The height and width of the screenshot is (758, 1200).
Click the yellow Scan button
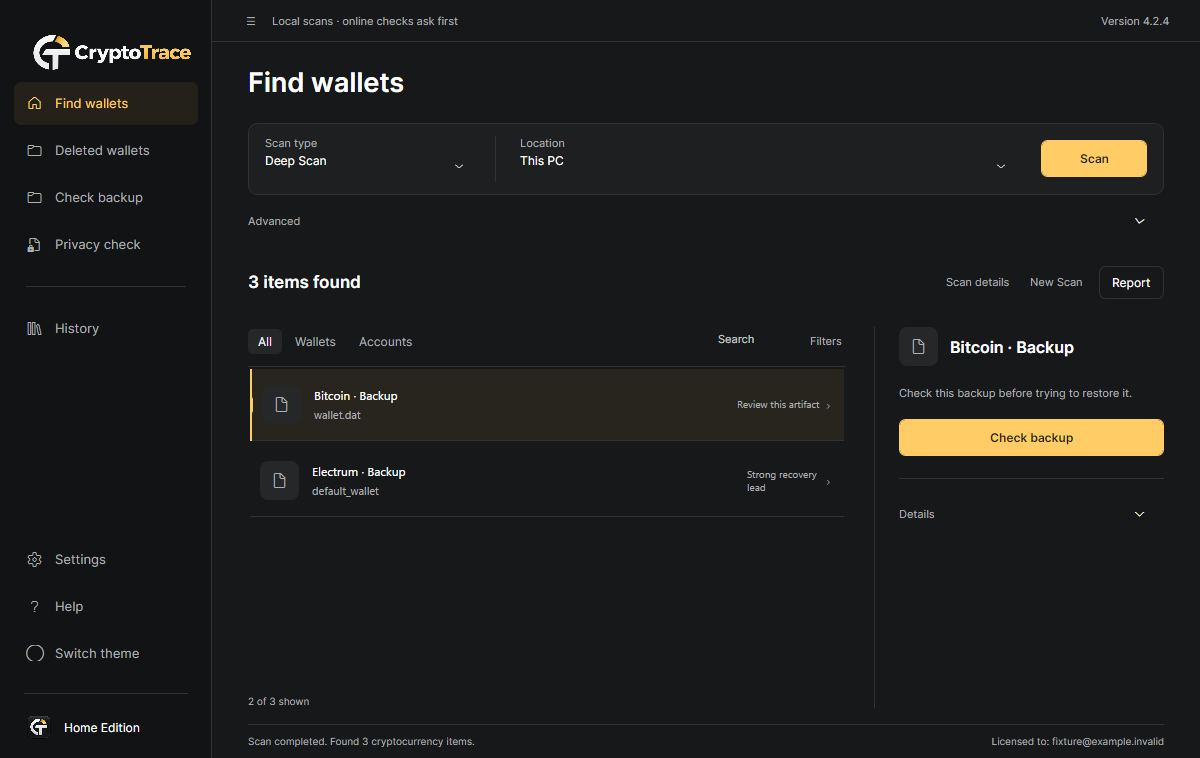(1094, 158)
